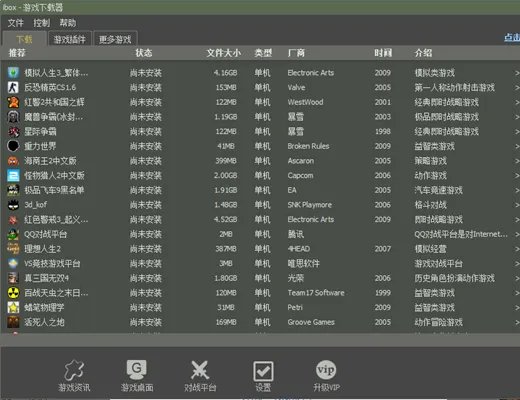Viewport: 520px width, 400px height.
Task: Switch to the 下载 tab
Action: [x=24, y=39]
